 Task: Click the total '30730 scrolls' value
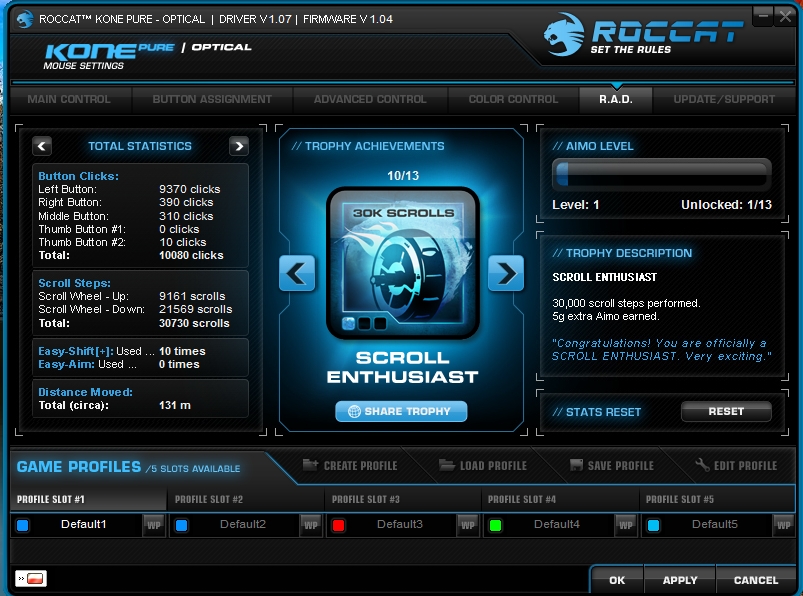(194, 323)
